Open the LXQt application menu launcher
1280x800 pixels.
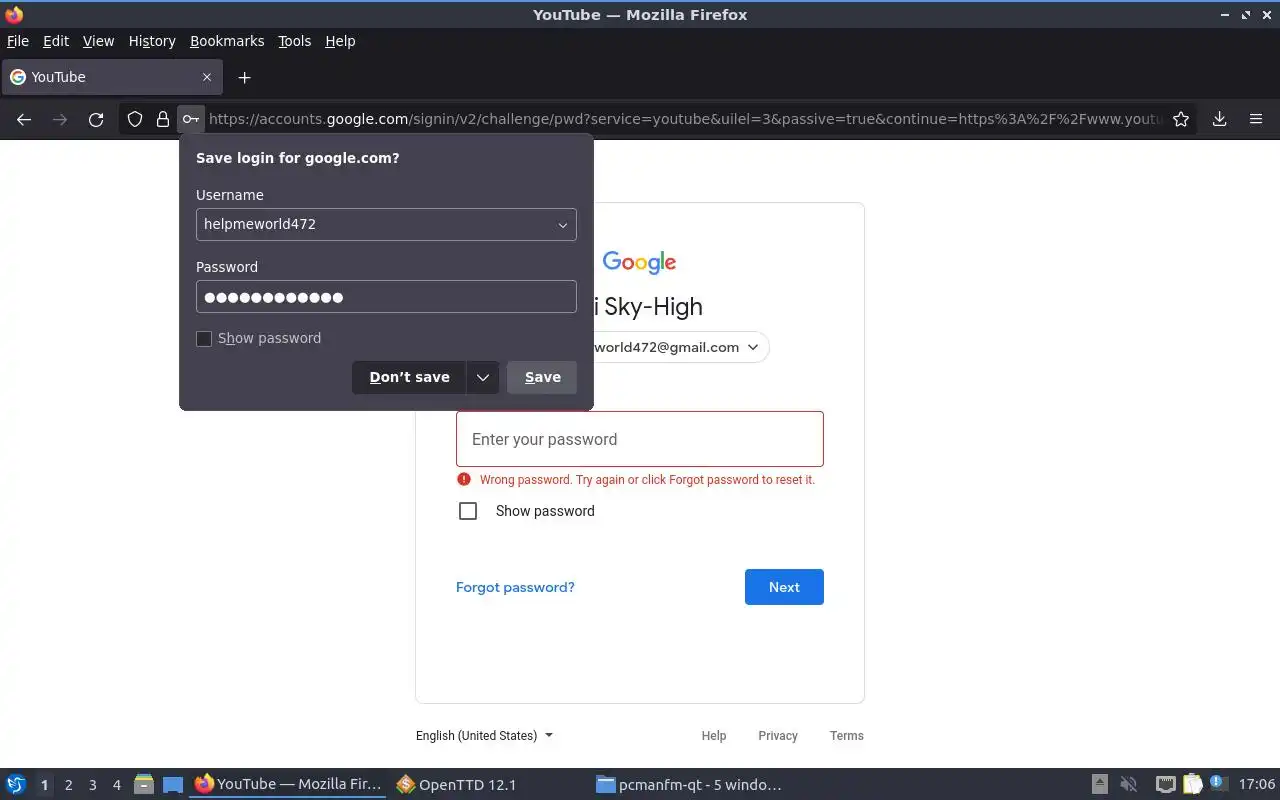pos(16,784)
